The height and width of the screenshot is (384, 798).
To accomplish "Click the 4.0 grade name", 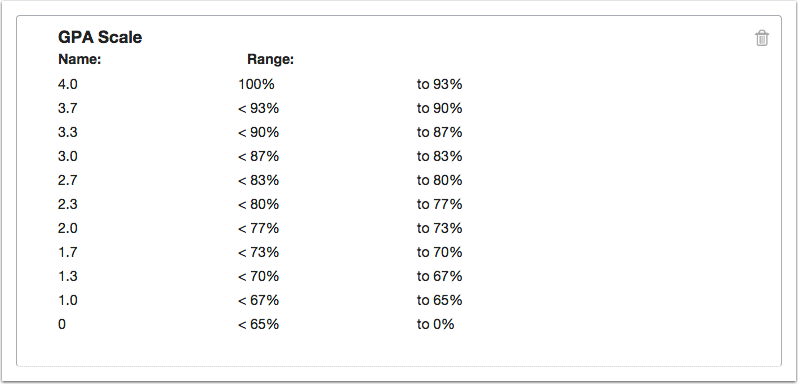I will [x=68, y=84].
